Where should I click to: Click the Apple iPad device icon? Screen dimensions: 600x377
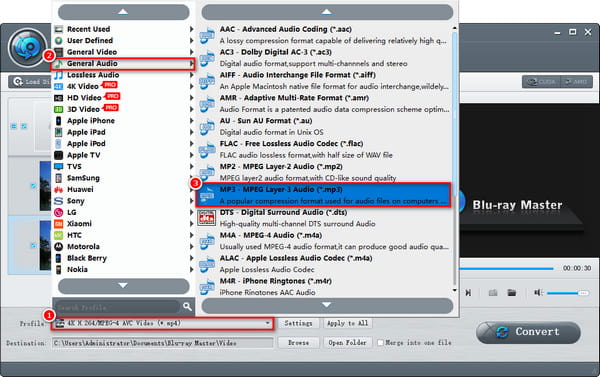tap(59, 132)
